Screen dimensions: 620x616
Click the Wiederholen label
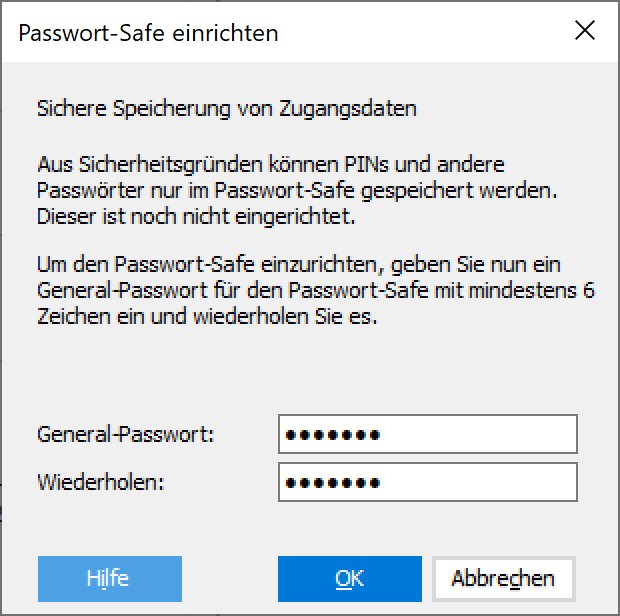tap(100, 482)
